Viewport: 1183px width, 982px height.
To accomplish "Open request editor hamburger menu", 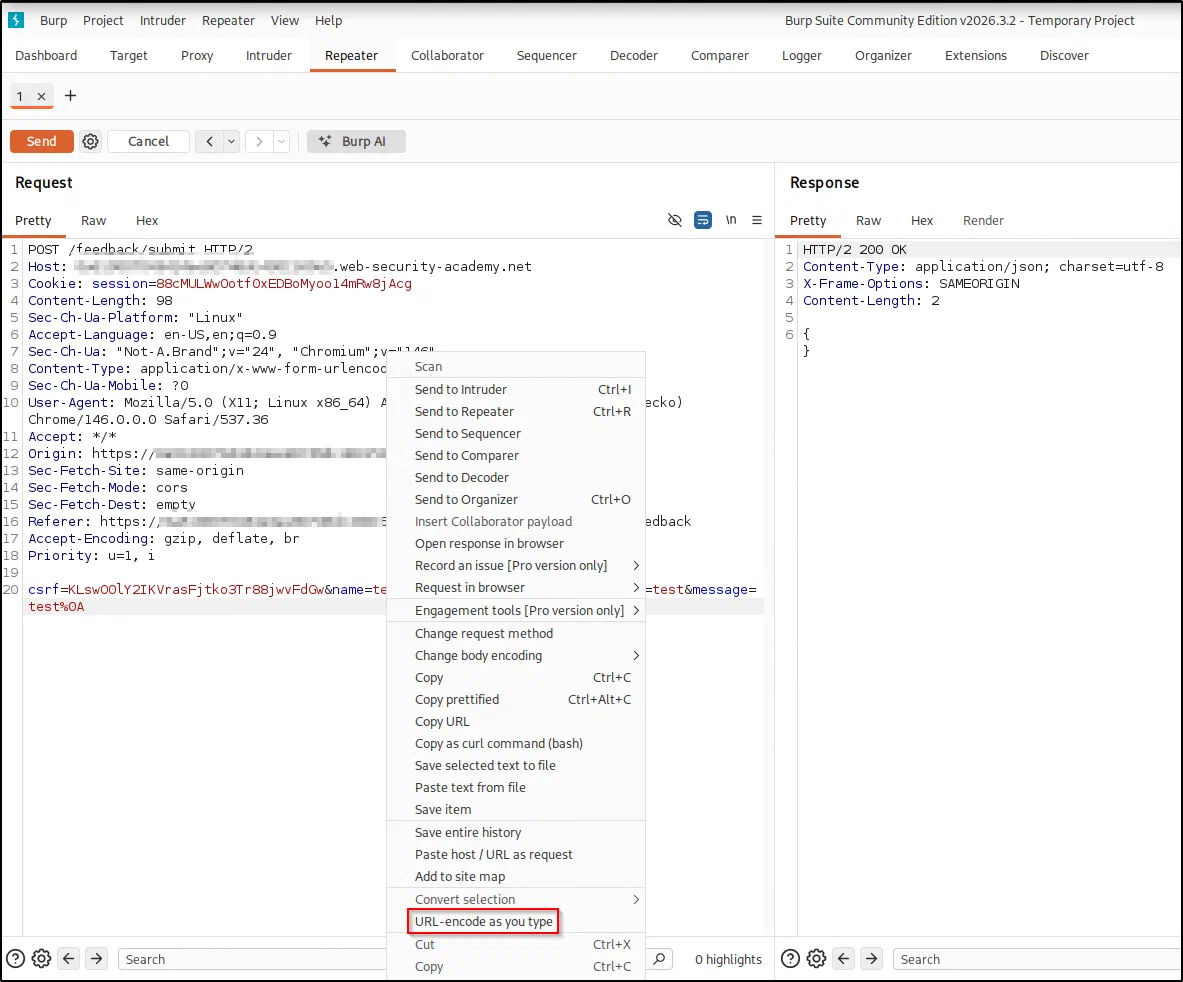I will 757,220.
